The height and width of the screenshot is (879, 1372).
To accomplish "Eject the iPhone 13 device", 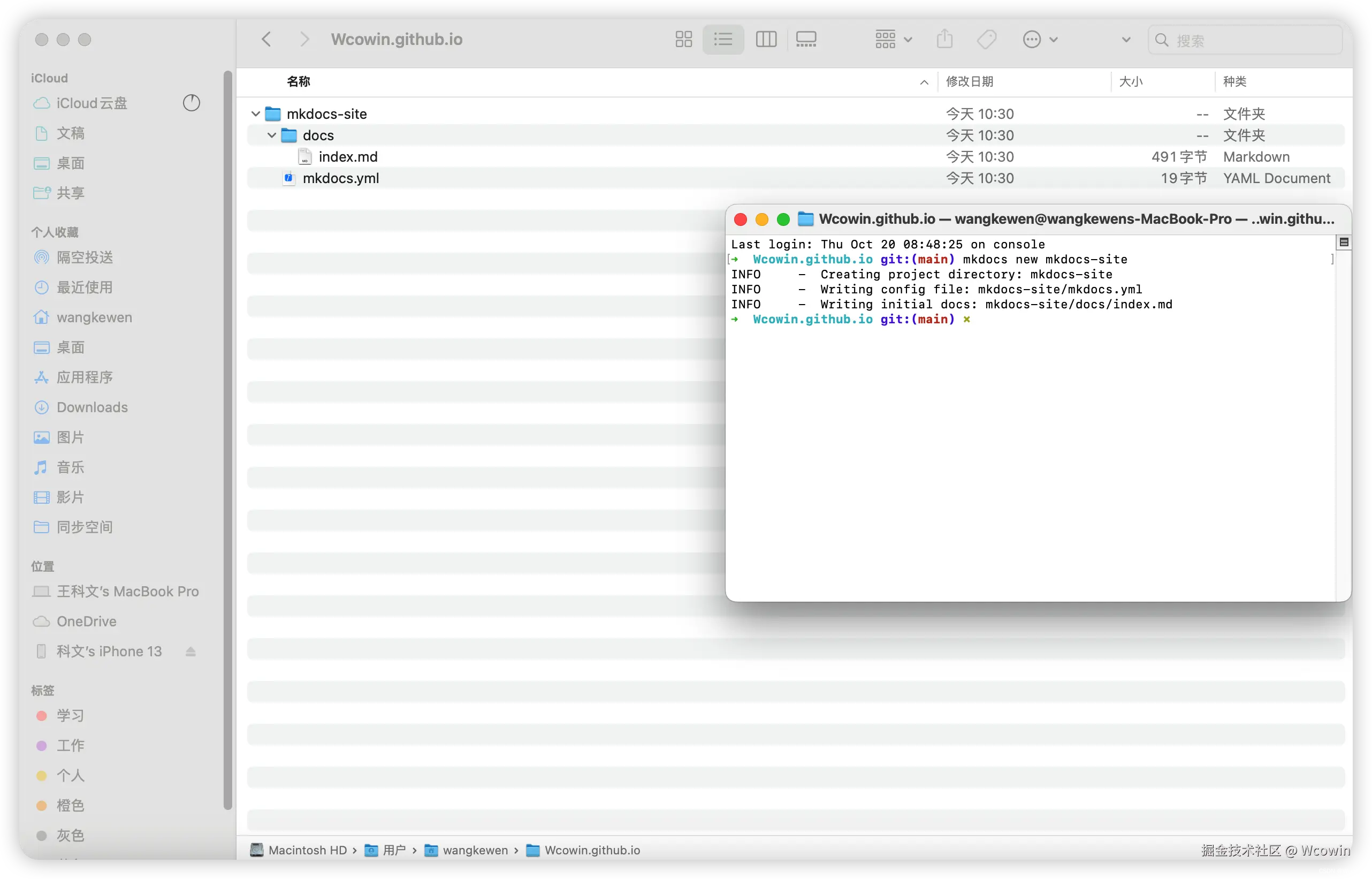I will click(190, 652).
